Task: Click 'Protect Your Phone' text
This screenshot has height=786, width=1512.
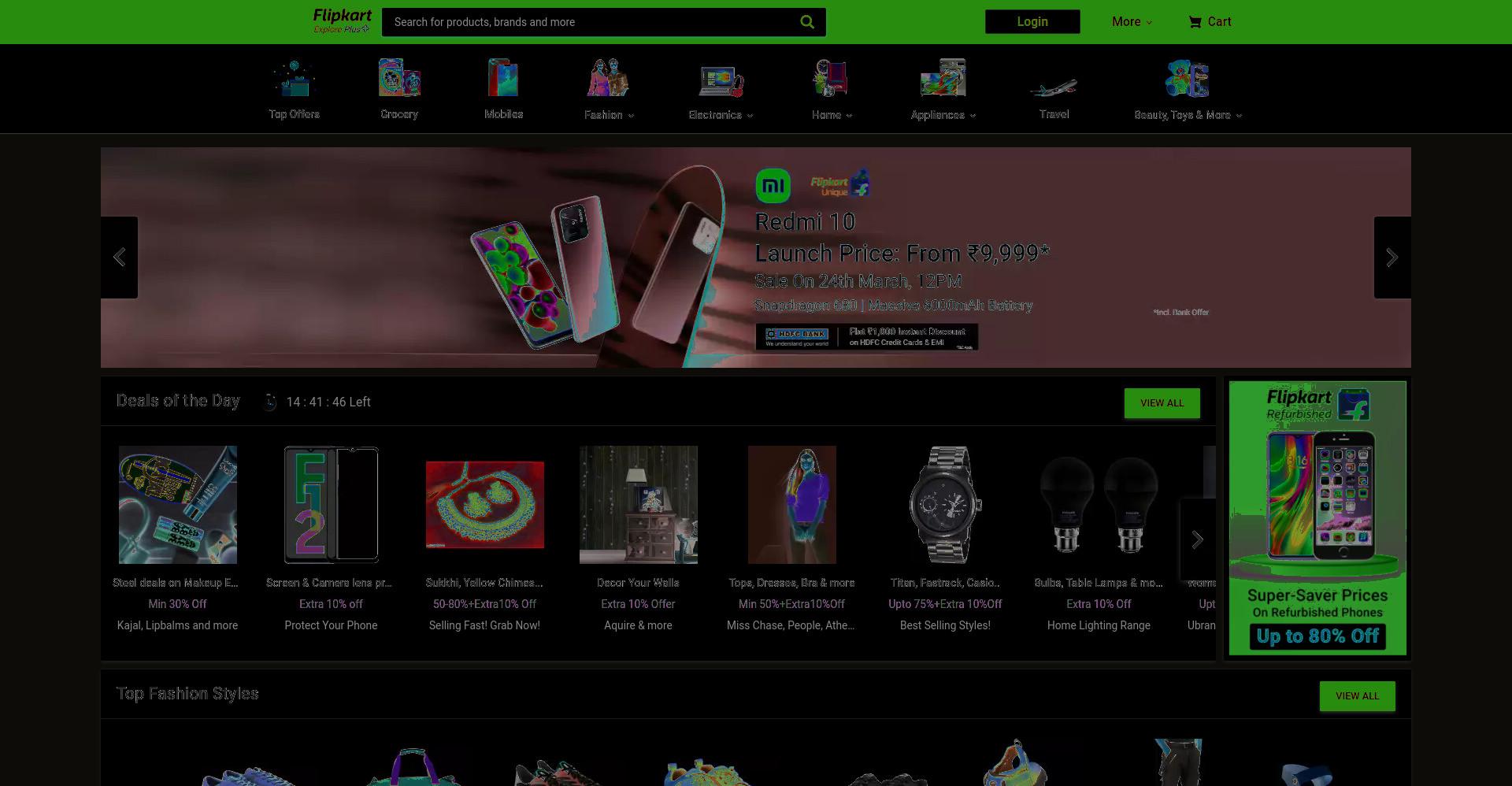Action: [x=331, y=625]
